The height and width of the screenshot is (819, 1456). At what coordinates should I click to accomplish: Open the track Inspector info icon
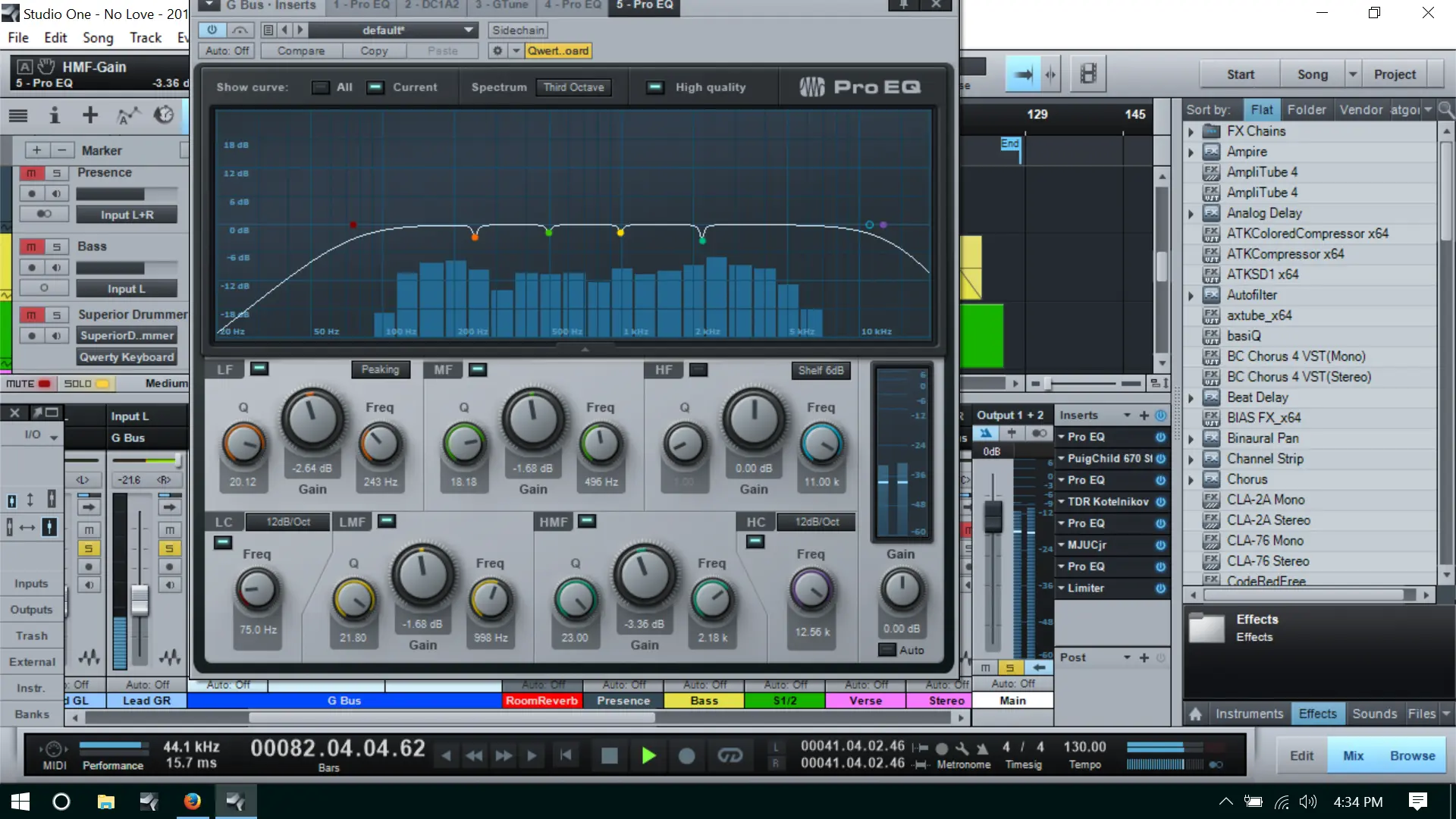(54, 115)
